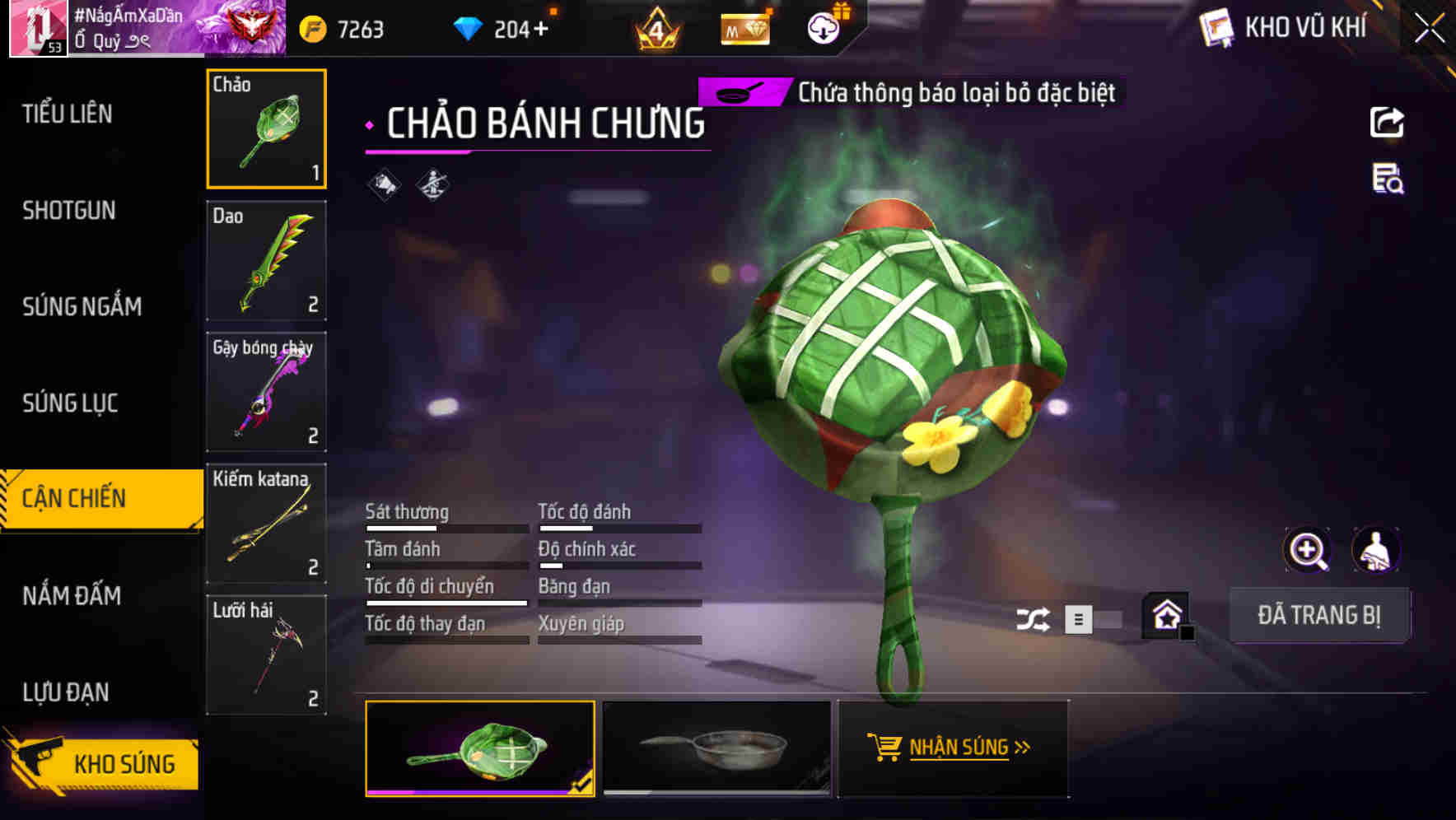Select the Kiếm katana weapon slot
Image resolution: width=1456 pixels, height=820 pixels.
coord(266,524)
